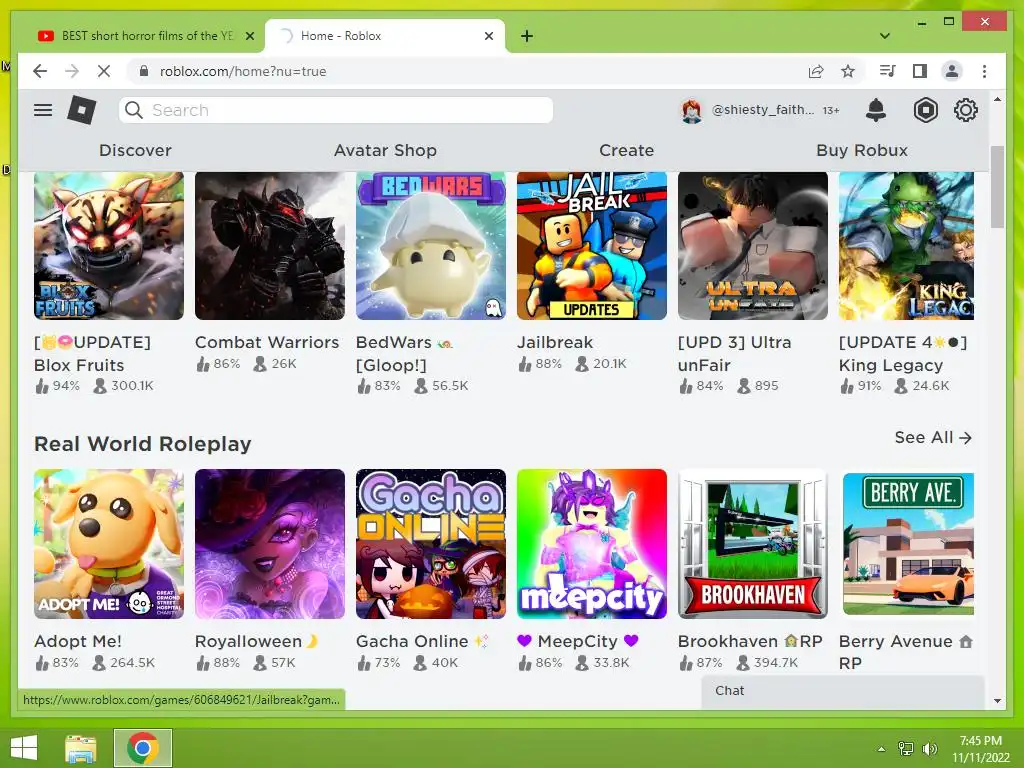The height and width of the screenshot is (768, 1024).
Task: Click the scrollbar down arrow
Action: click(997, 701)
